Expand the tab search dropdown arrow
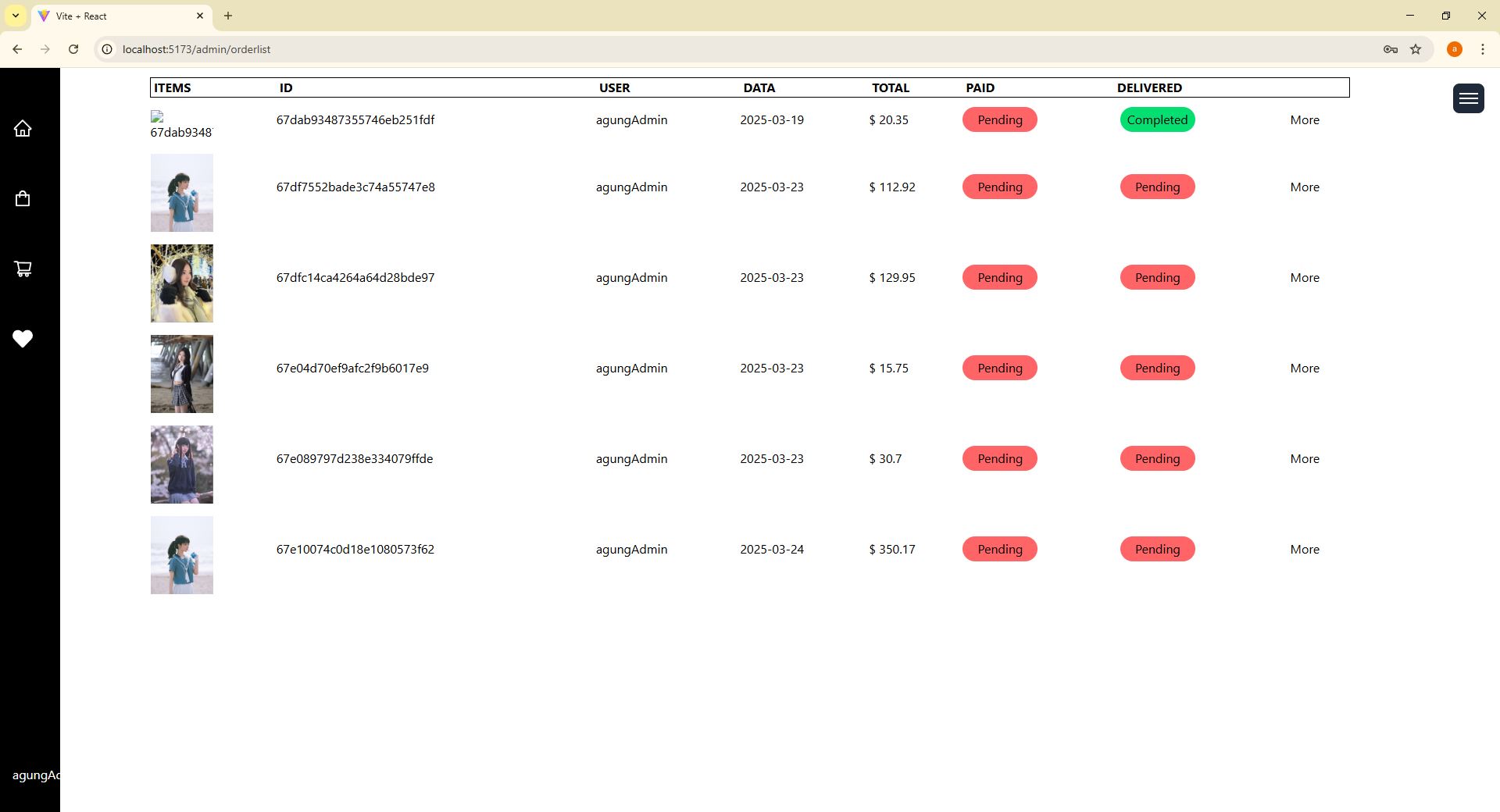 point(16,16)
